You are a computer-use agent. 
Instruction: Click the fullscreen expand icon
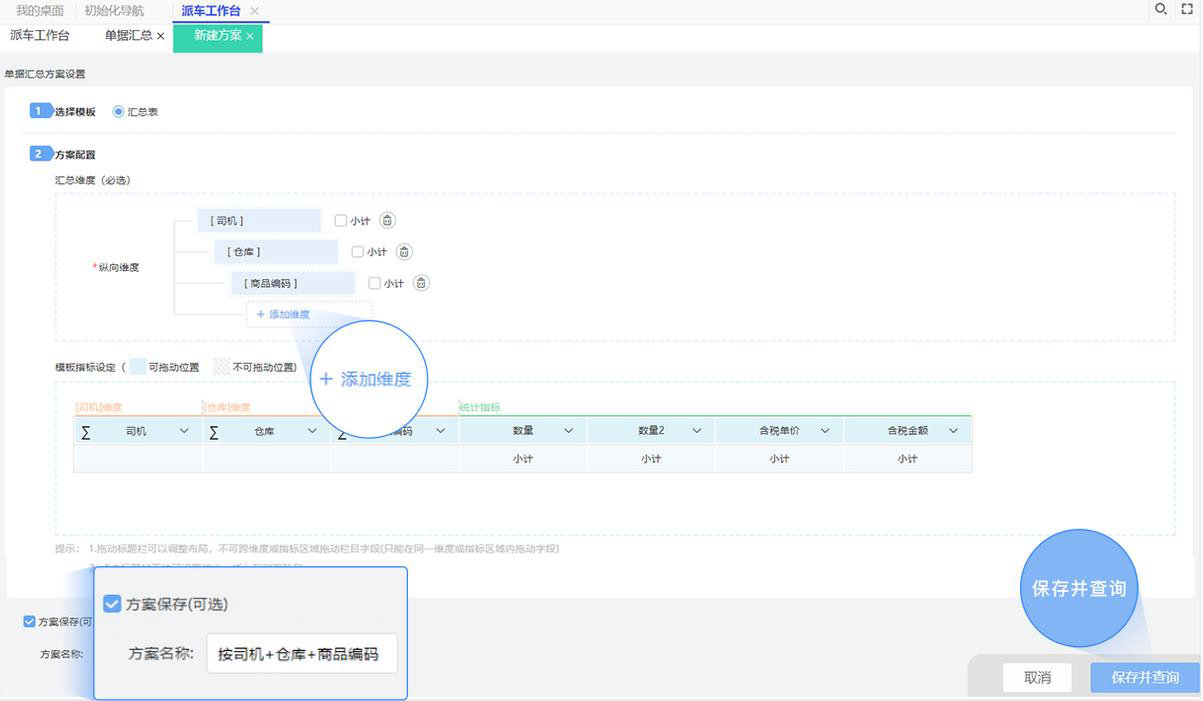[1188, 9]
